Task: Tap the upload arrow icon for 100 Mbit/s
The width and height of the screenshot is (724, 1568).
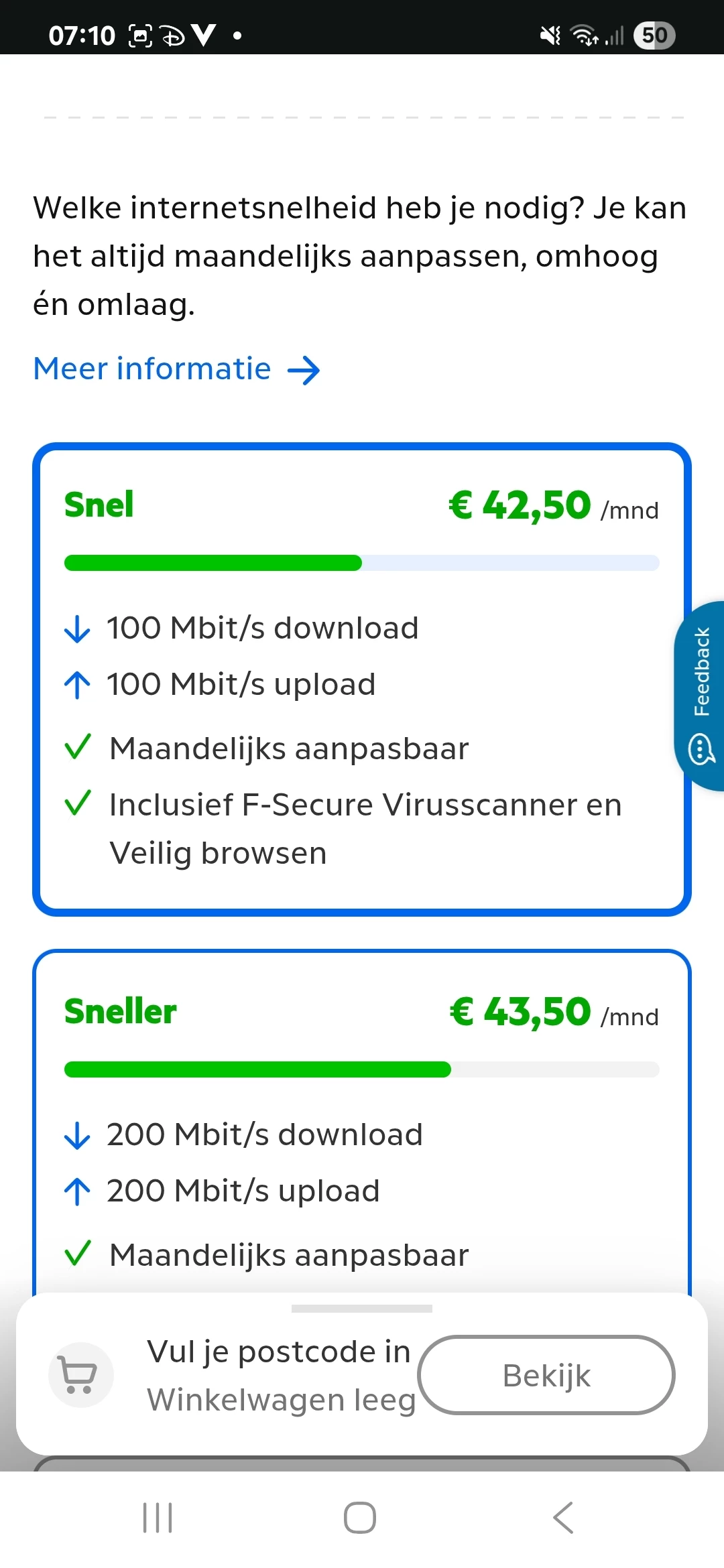Action: coord(77,685)
